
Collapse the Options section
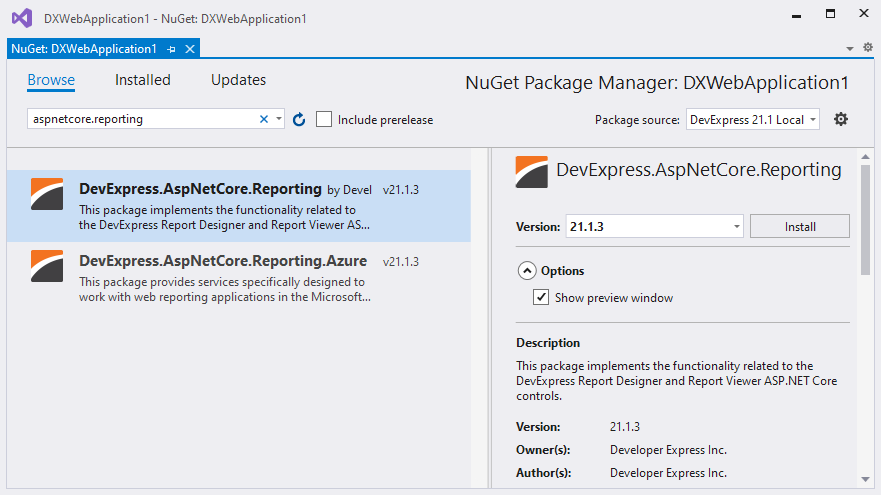coord(526,271)
